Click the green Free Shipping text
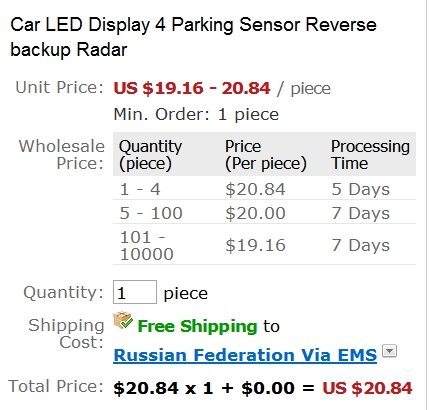 [197, 326]
